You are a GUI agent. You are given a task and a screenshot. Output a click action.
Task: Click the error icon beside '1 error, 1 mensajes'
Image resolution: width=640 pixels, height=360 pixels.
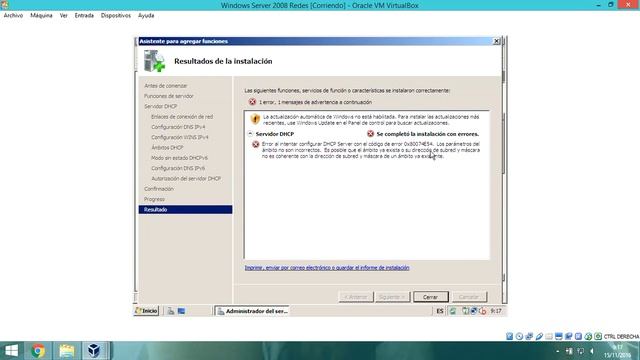pos(252,102)
